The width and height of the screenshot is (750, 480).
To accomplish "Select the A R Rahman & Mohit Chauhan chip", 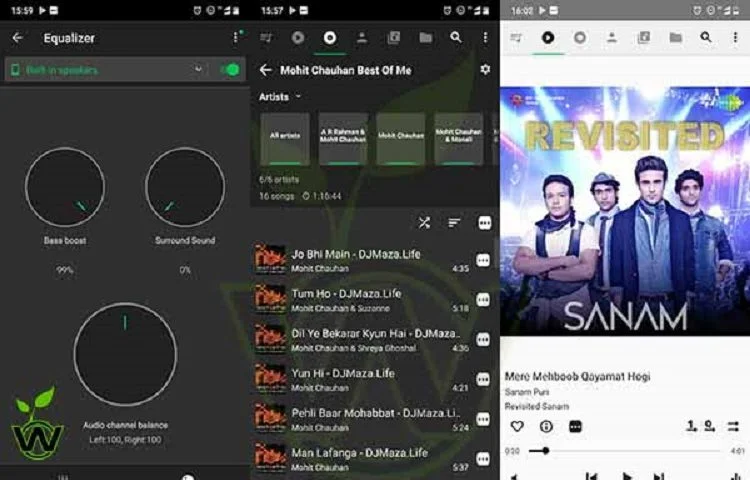I will point(343,139).
